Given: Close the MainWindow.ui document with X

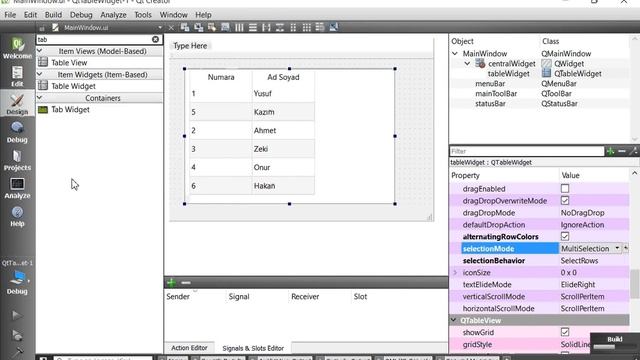Looking at the screenshot, I should pyautogui.click(x=171, y=28).
